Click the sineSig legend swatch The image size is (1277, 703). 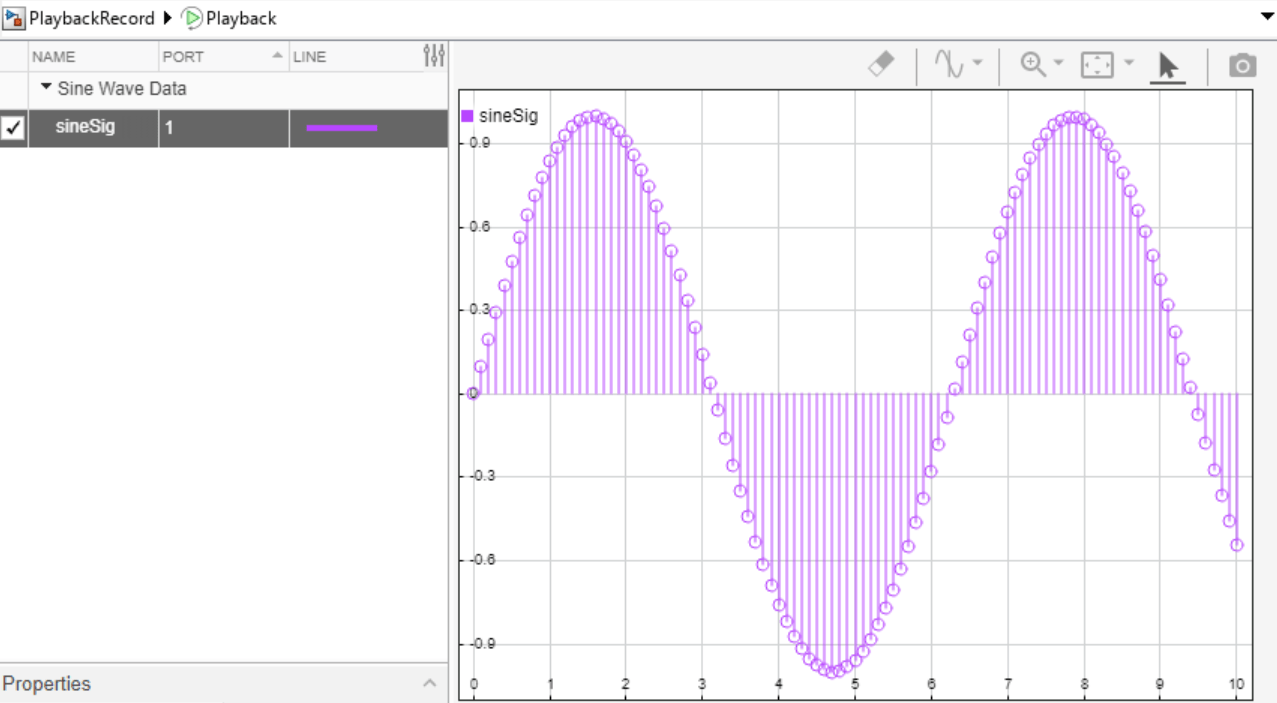pos(468,116)
